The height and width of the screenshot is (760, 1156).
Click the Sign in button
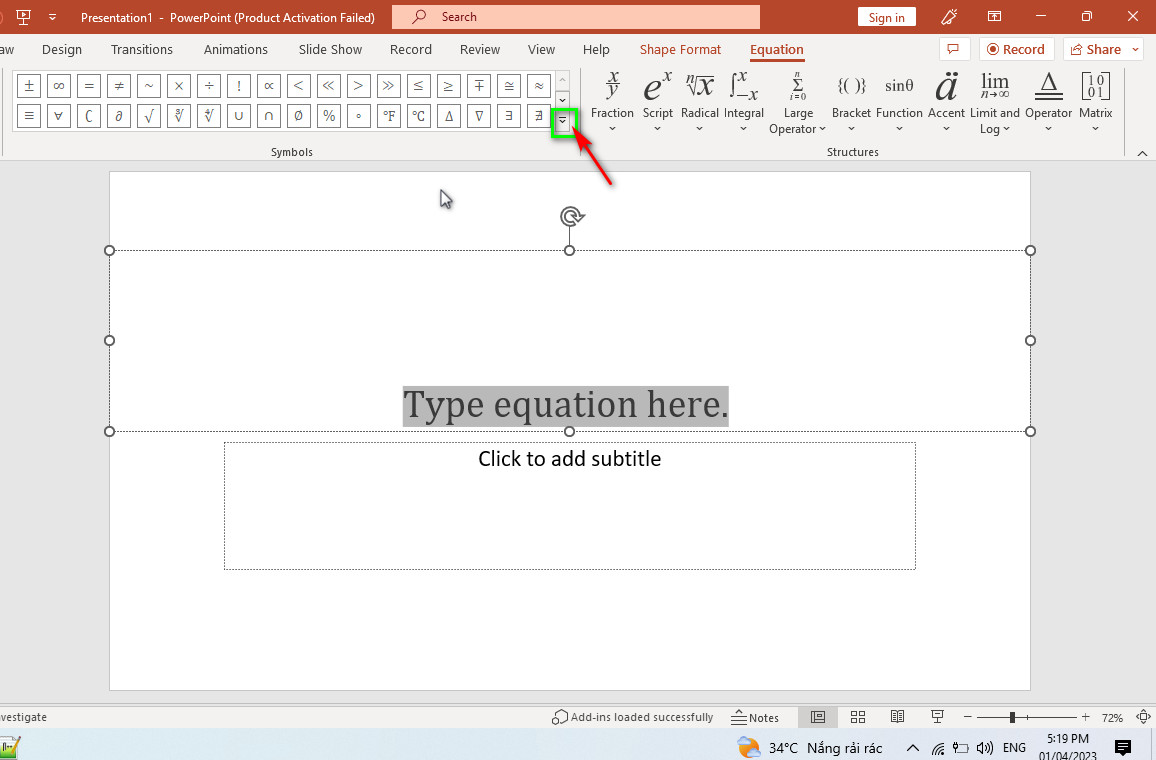(886, 17)
